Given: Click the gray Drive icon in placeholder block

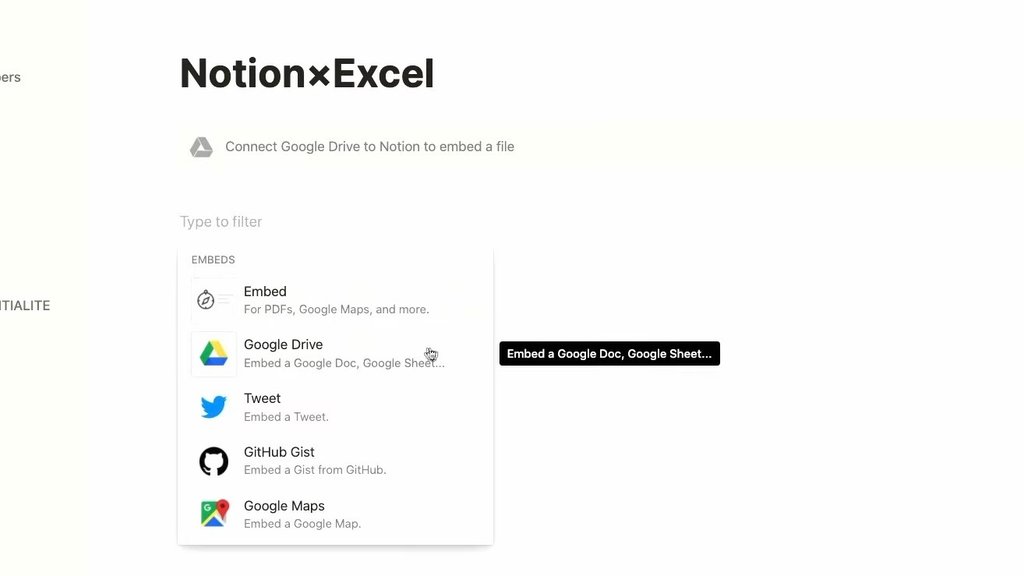Looking at the screenshot, I should [x=201, y=147].
